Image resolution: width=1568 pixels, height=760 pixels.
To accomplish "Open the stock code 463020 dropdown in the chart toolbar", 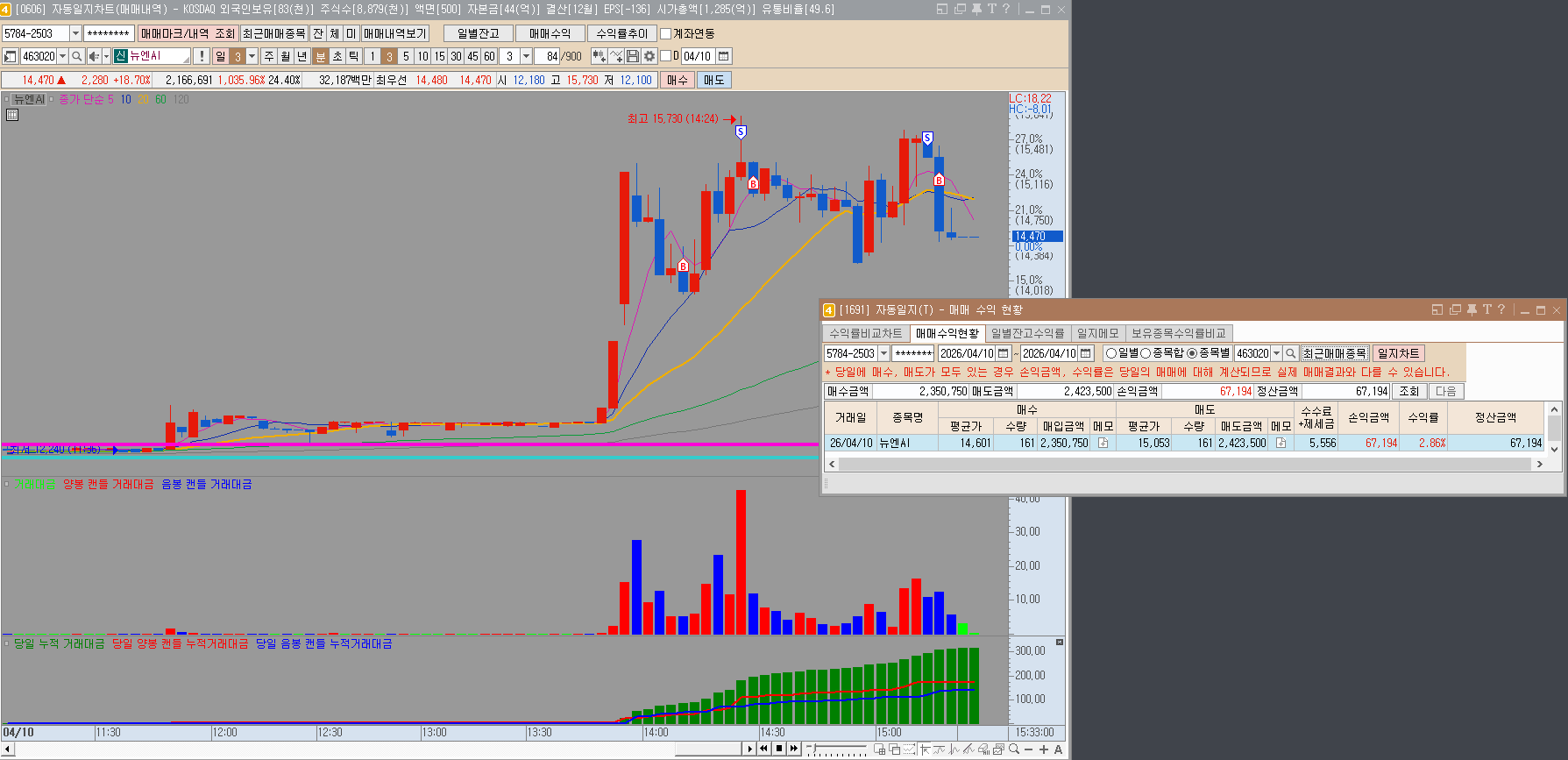I will pos(62,56).
